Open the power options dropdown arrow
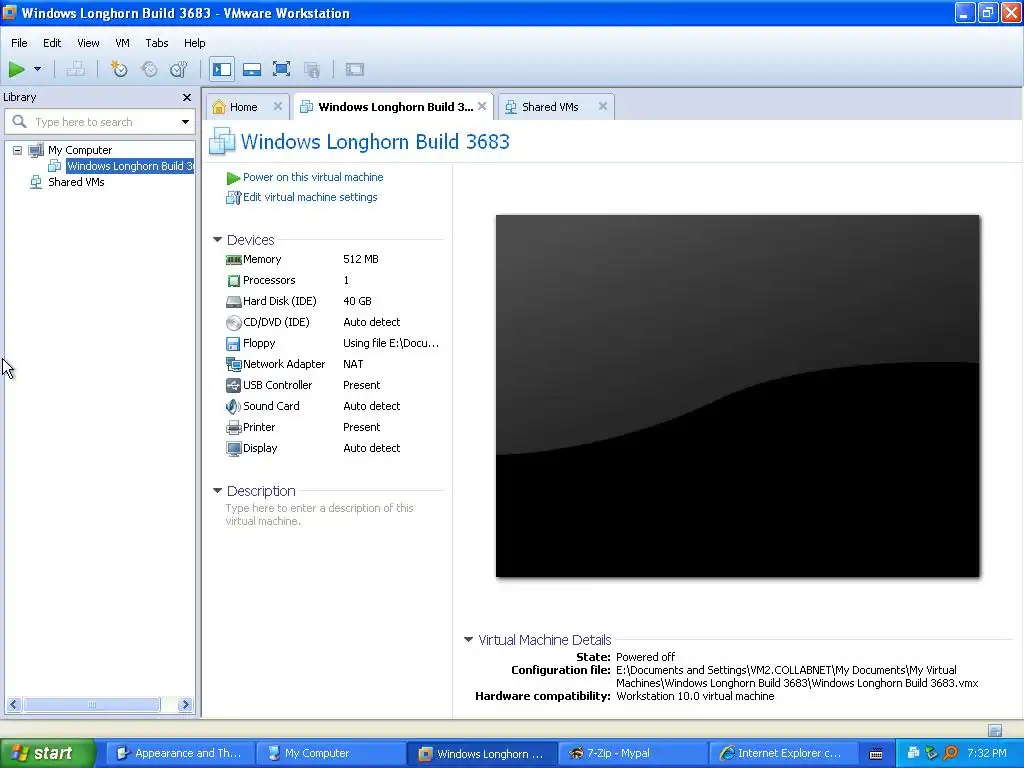 pyautogui.click(x=37, y=69)
